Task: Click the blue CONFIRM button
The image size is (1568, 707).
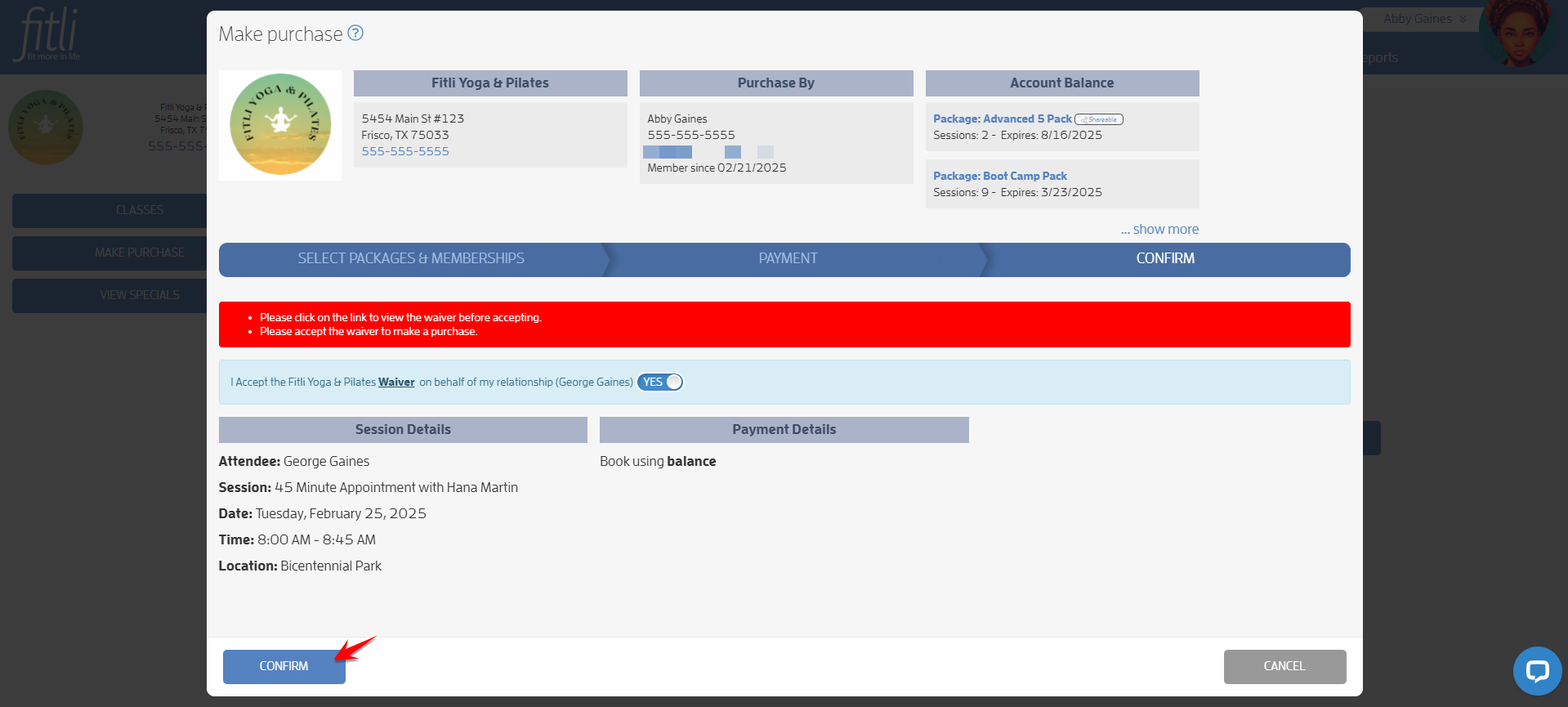Action: coord(284,666)
